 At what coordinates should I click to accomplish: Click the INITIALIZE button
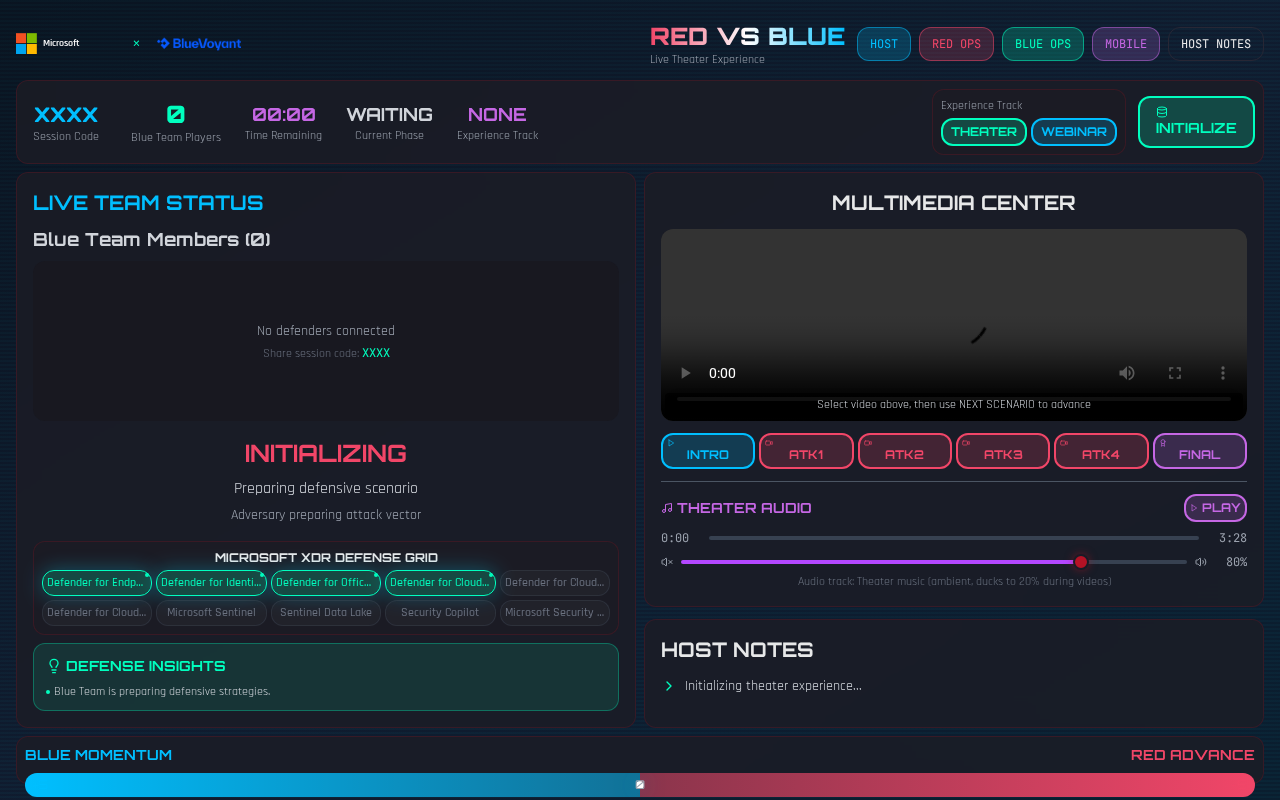pos(1196,122)
